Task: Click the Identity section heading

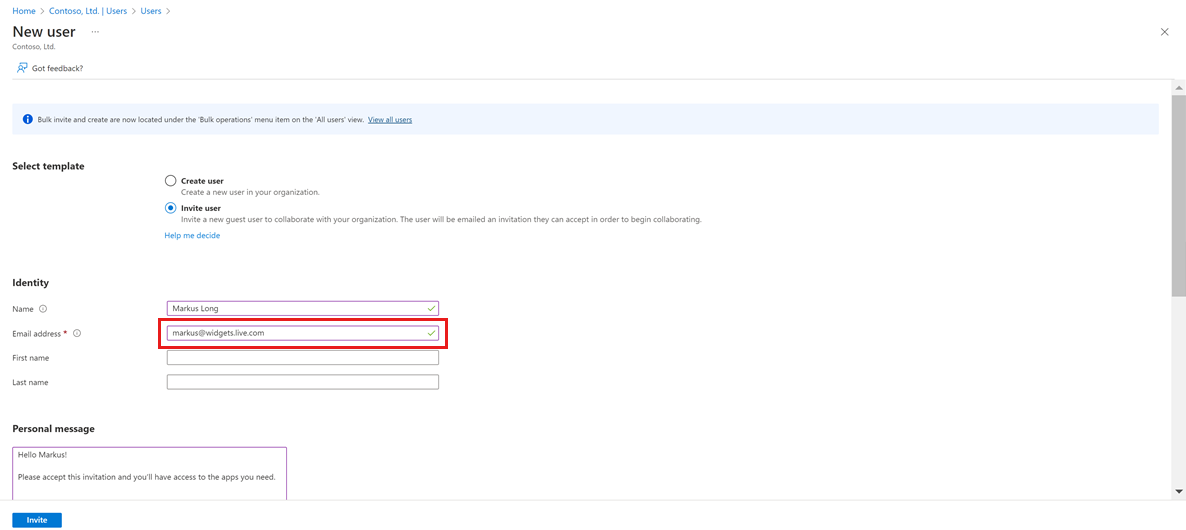Action: point(30,283)
